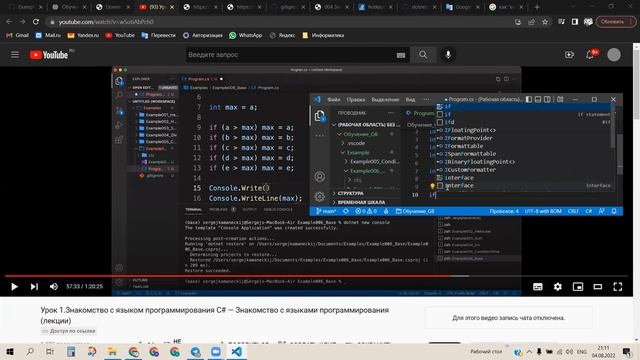Skip to the next video
640x360 pixels.
(34, 287)
